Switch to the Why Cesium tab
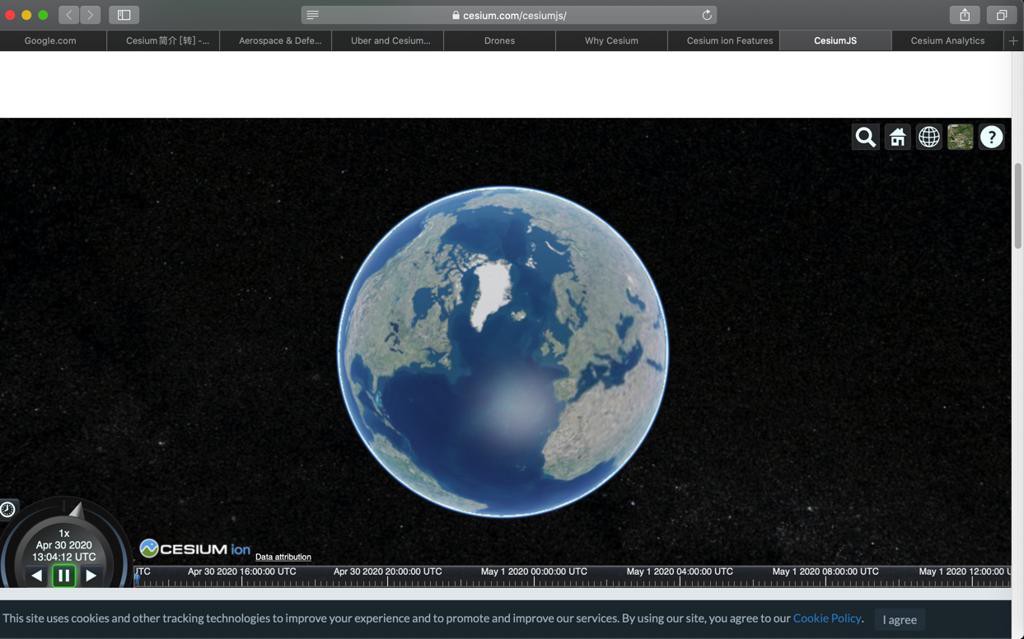The width and height of the screenshot is (1024, 639). 611,41
